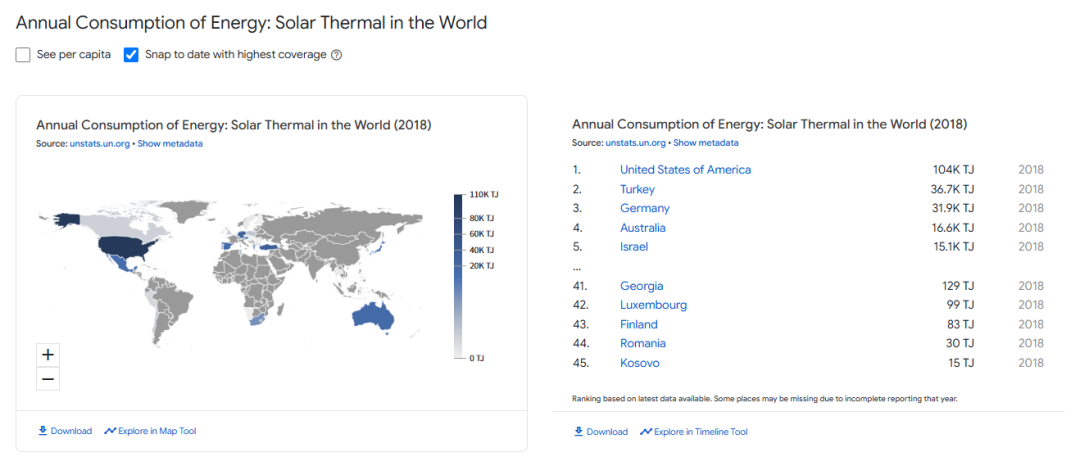Open Romania in the ranking list

643,343
